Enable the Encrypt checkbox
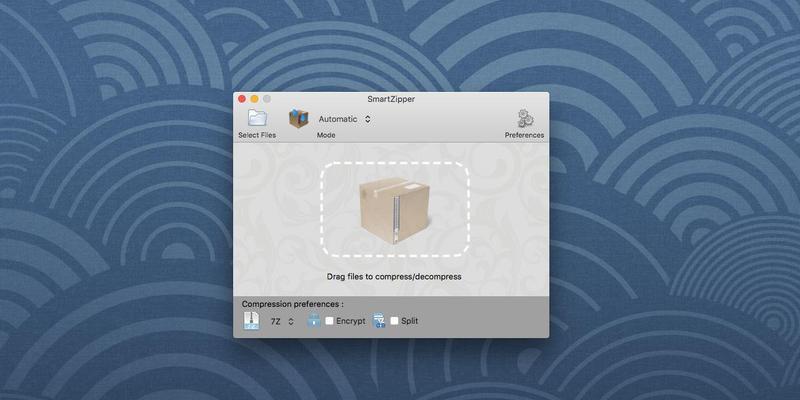 (330, 321)
